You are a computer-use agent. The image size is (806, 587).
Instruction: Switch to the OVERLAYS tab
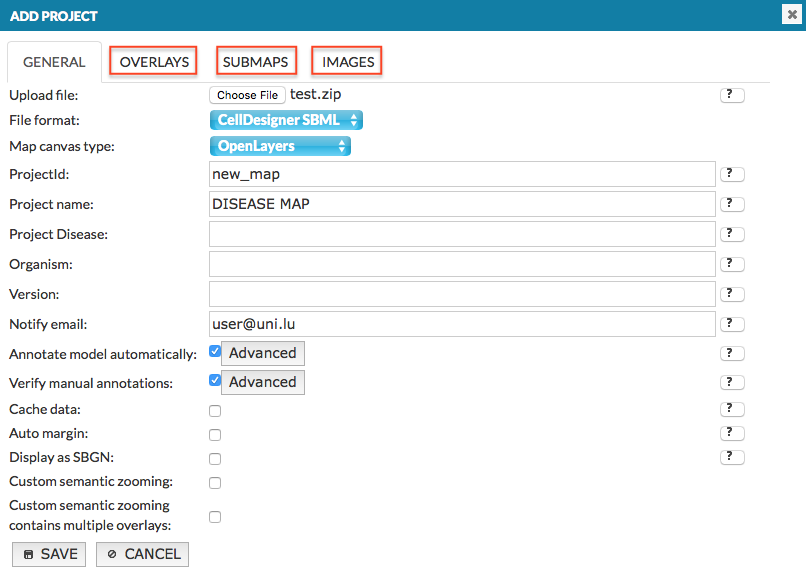pos(154,62)
